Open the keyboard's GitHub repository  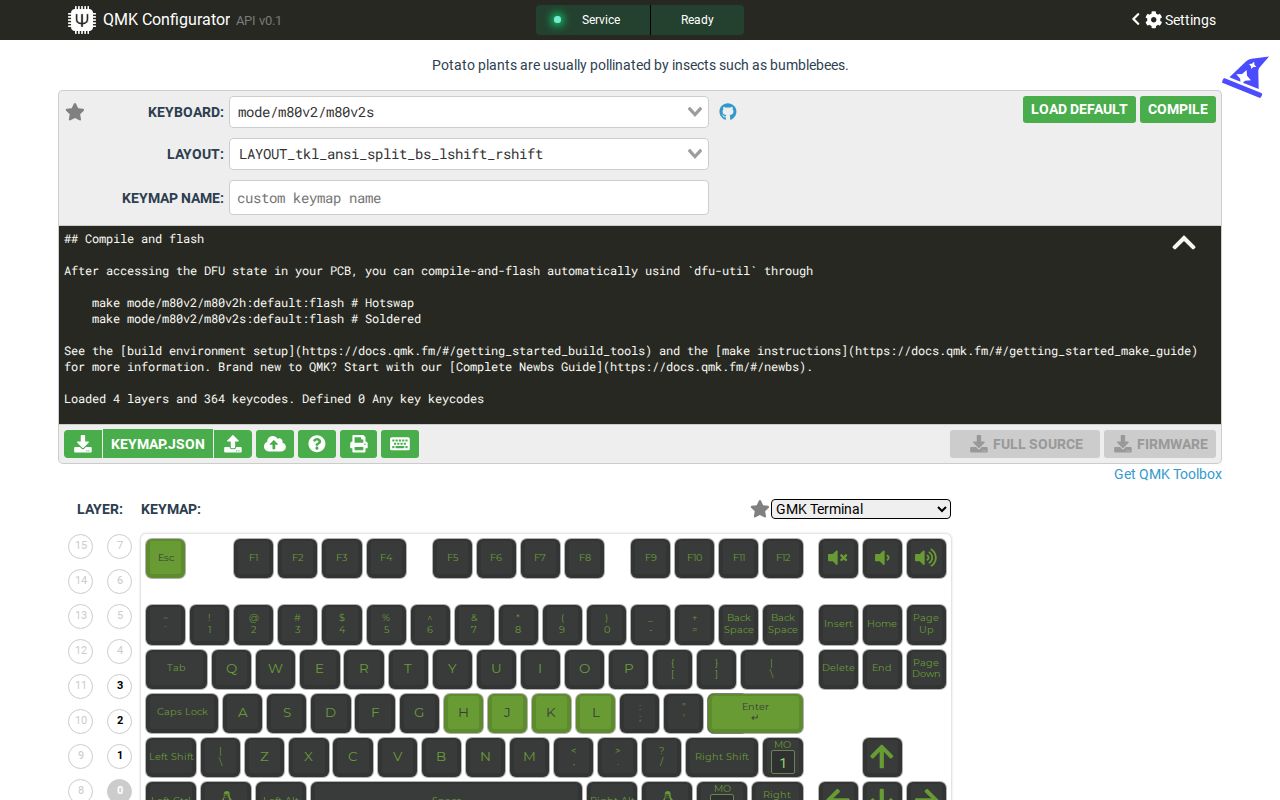pyautogui.click(x=727, y=111)
